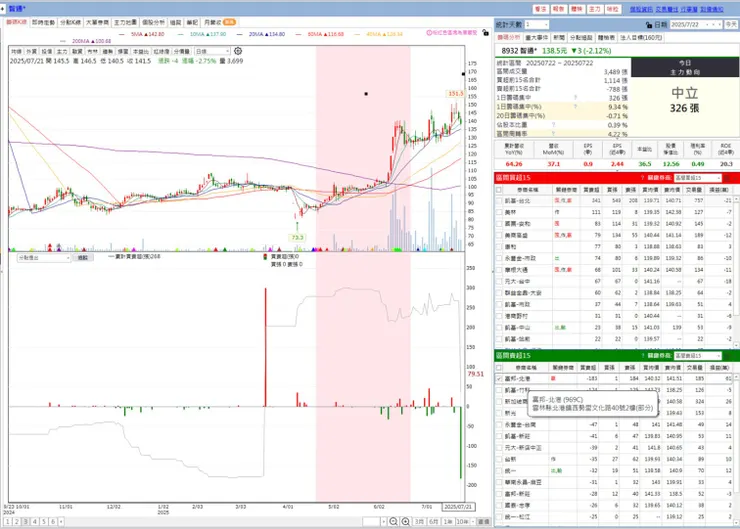Set chart range to 6月

coord(433,521)
